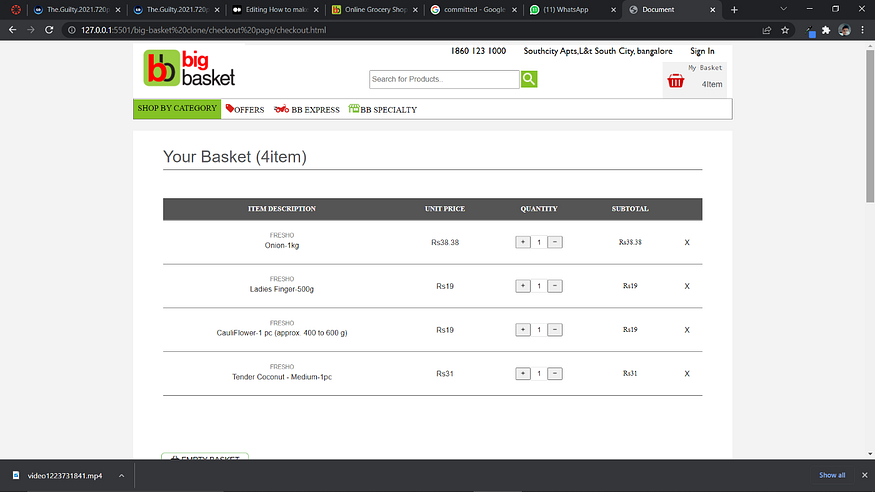
Task: Close the WhatsApp tab
Action: click(613, 9)
